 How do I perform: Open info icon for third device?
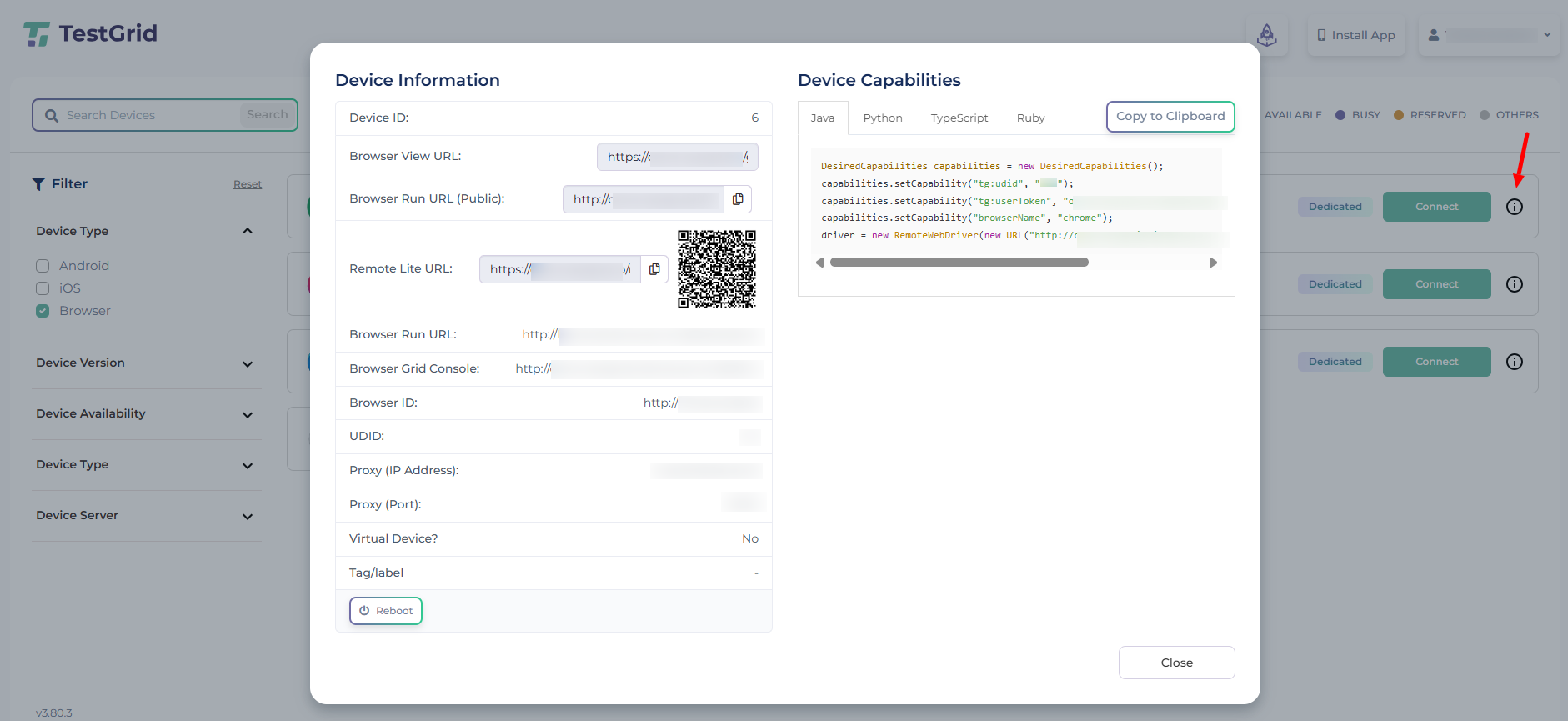click(x=1514, y=362)
